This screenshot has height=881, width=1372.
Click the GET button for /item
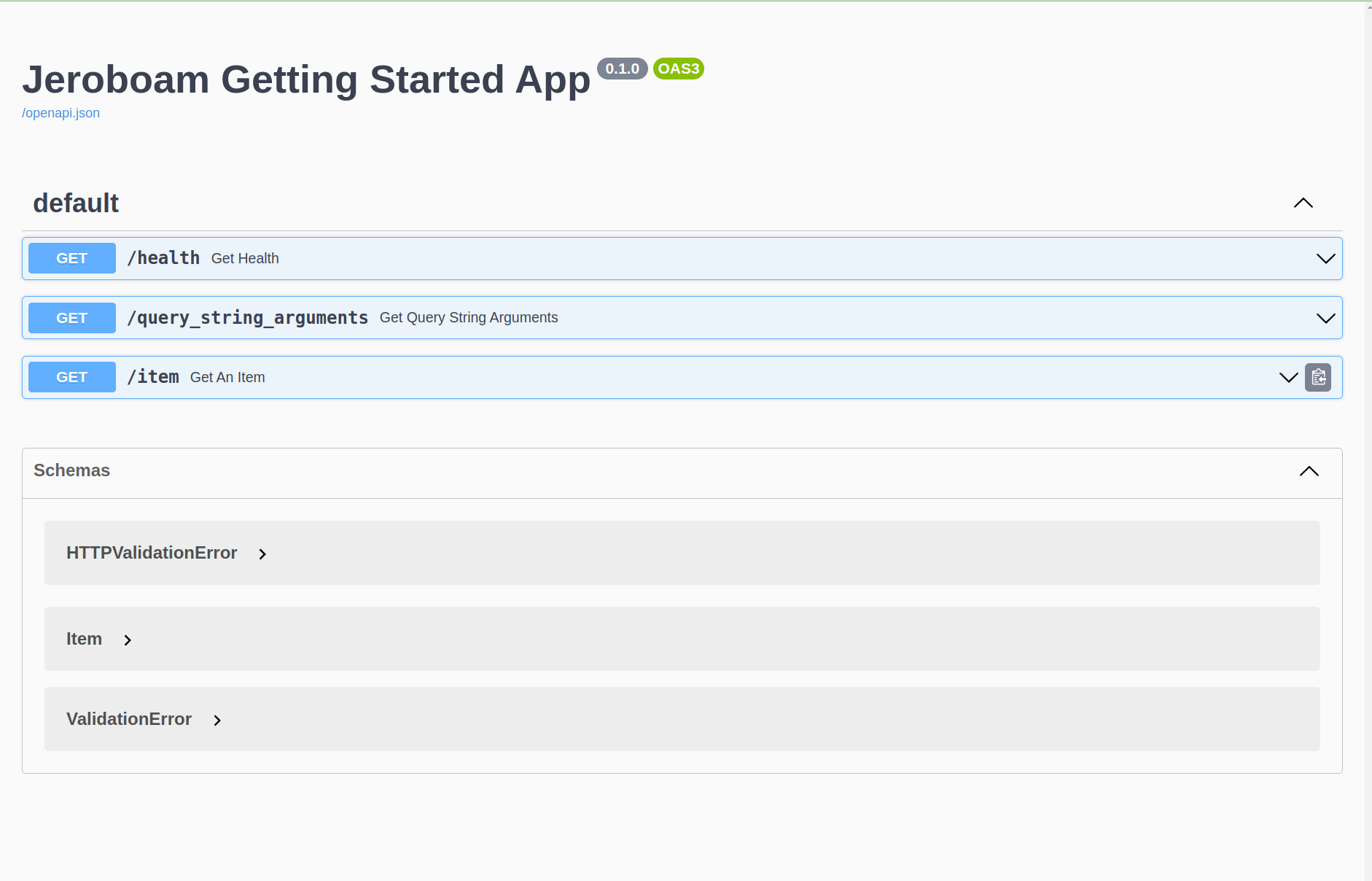(x=72, y=377)
